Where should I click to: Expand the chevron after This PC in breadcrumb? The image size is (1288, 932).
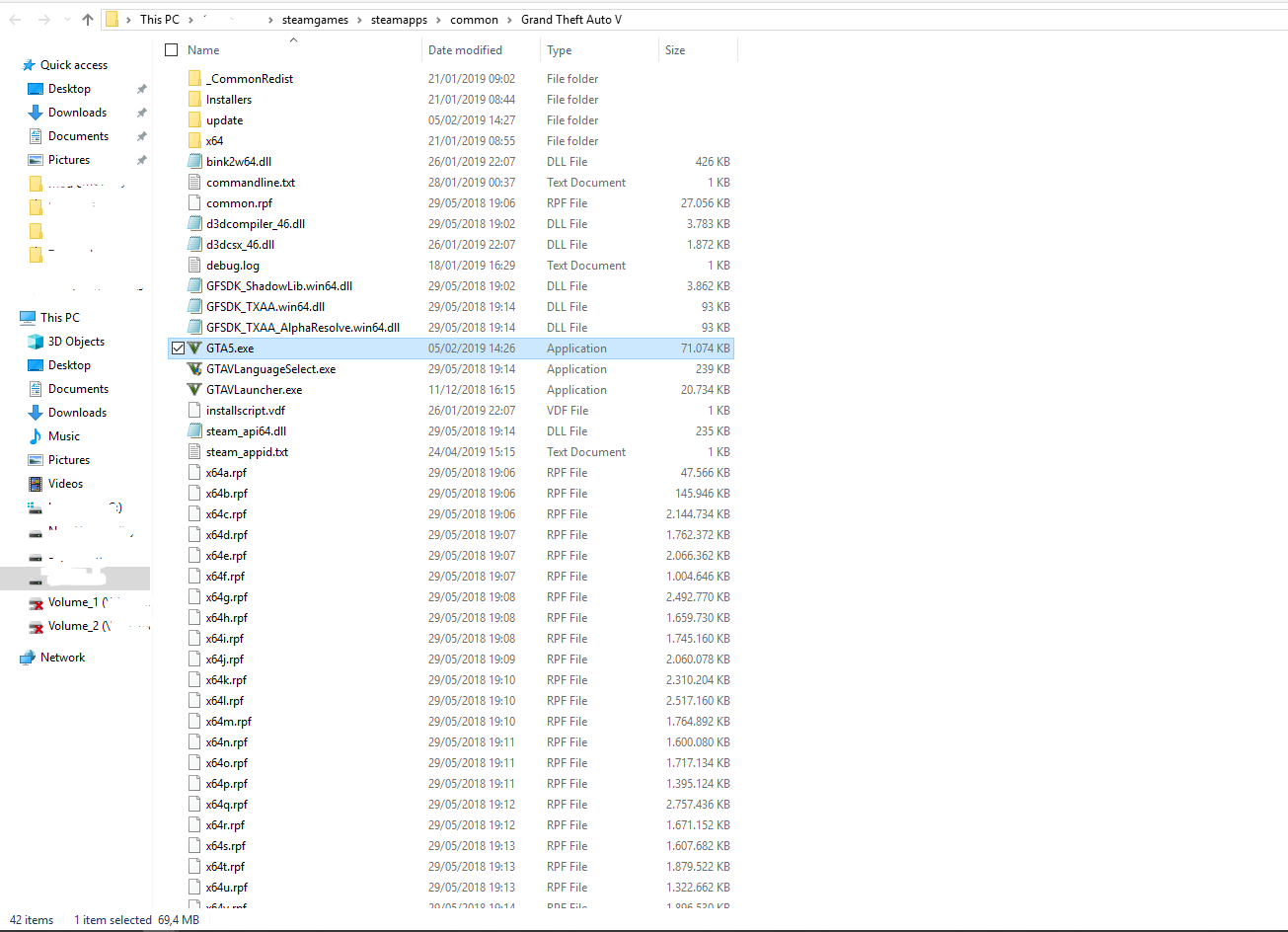[x=190, y=20]
